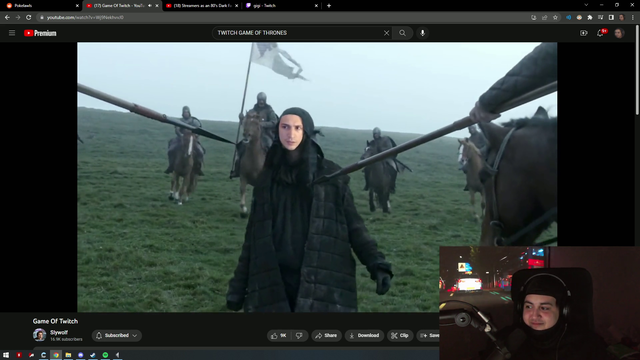The height and width of the screenshot is (360, 640).
Task: Open the Windows Start menu
Action: pyautogui.click(x=6, y=355)
